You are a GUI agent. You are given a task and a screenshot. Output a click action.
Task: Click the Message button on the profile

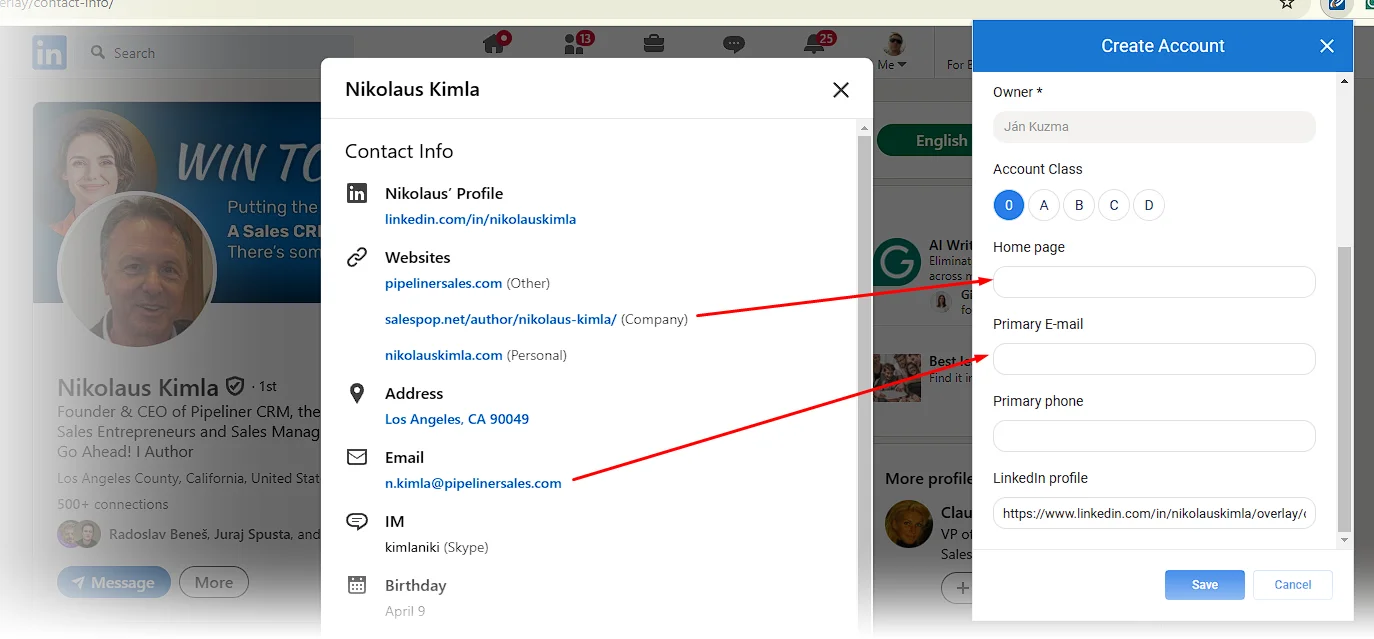coord(113,582)
